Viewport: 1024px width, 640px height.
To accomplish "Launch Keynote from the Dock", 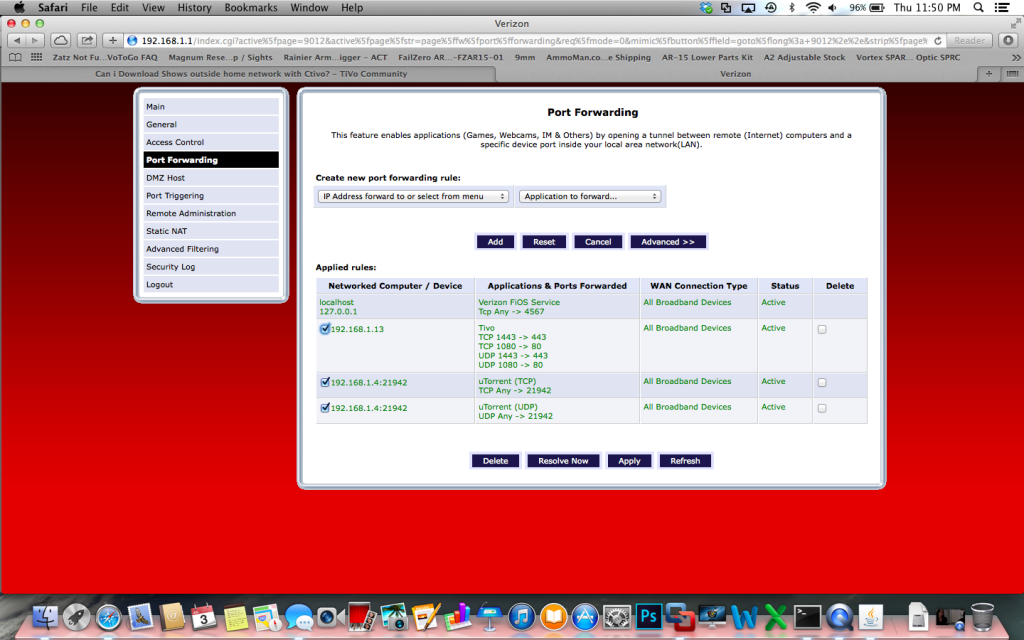I will coord(489,616).
